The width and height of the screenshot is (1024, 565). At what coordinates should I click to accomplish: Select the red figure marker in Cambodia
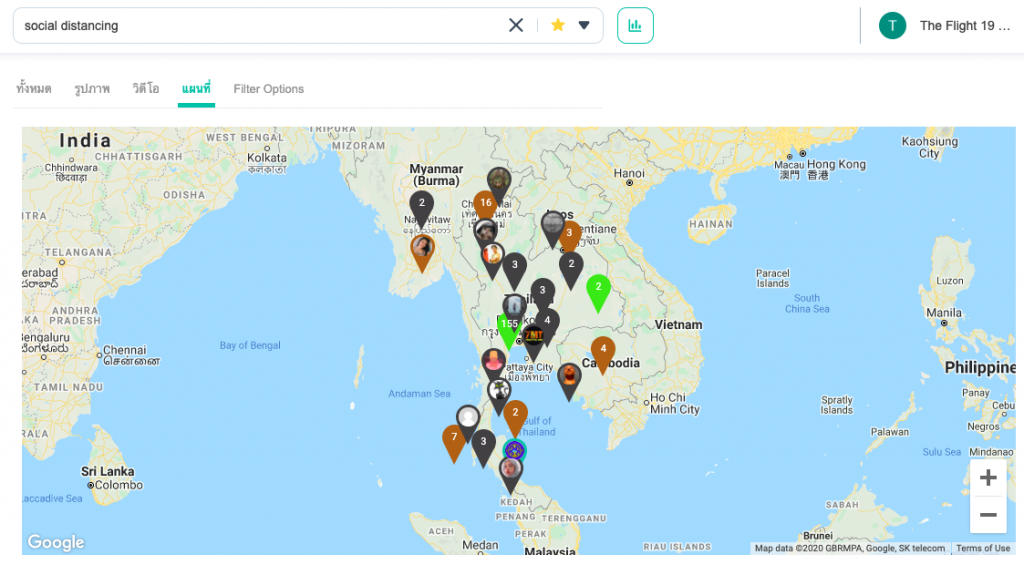[x=569, y=381]
